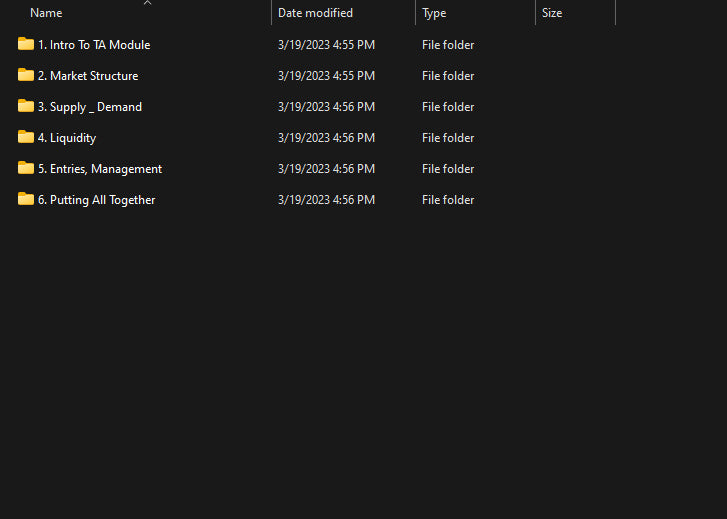Click the folder icon for Intro To TA Module
This screenshot has height=519, width=727.
click(26, 44)
